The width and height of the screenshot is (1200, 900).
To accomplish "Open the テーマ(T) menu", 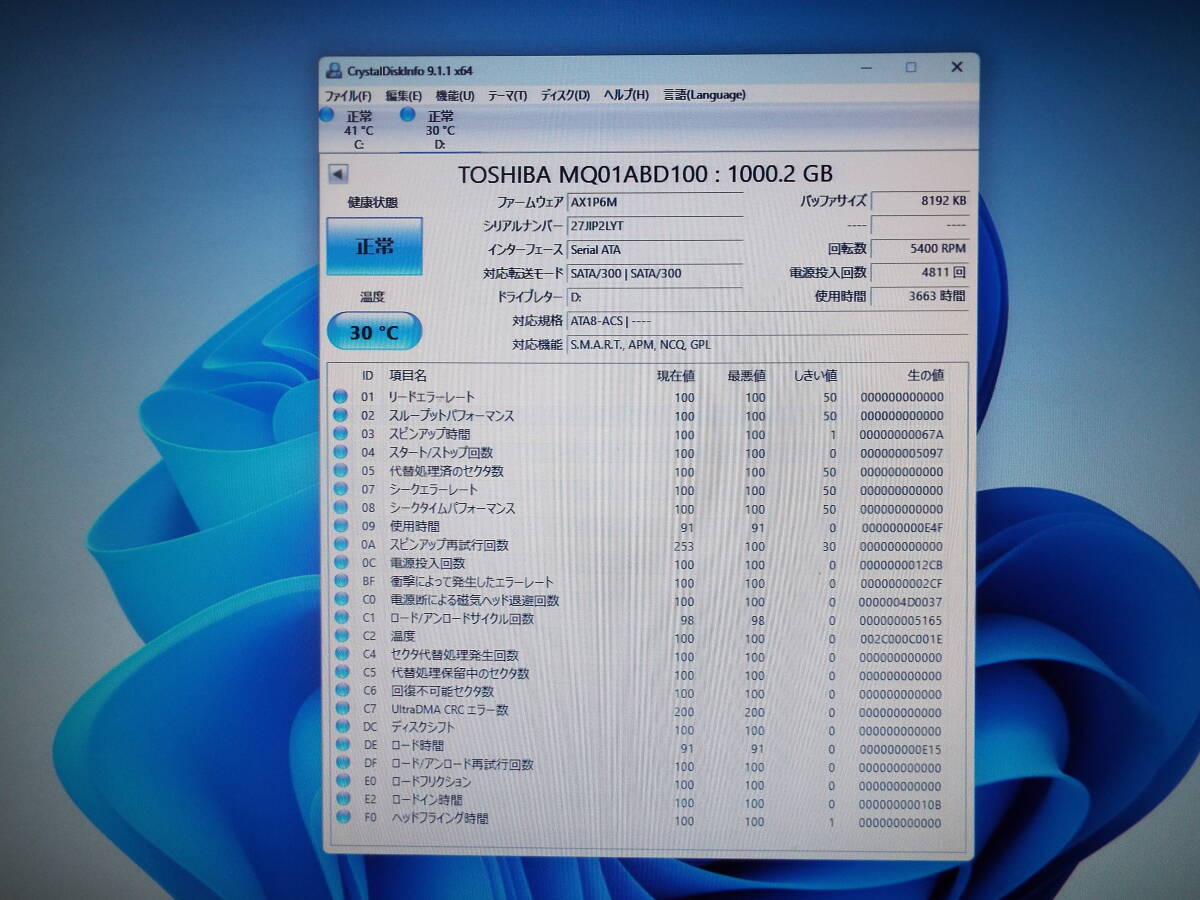I will pyautogui.click(x=507, y=96).
